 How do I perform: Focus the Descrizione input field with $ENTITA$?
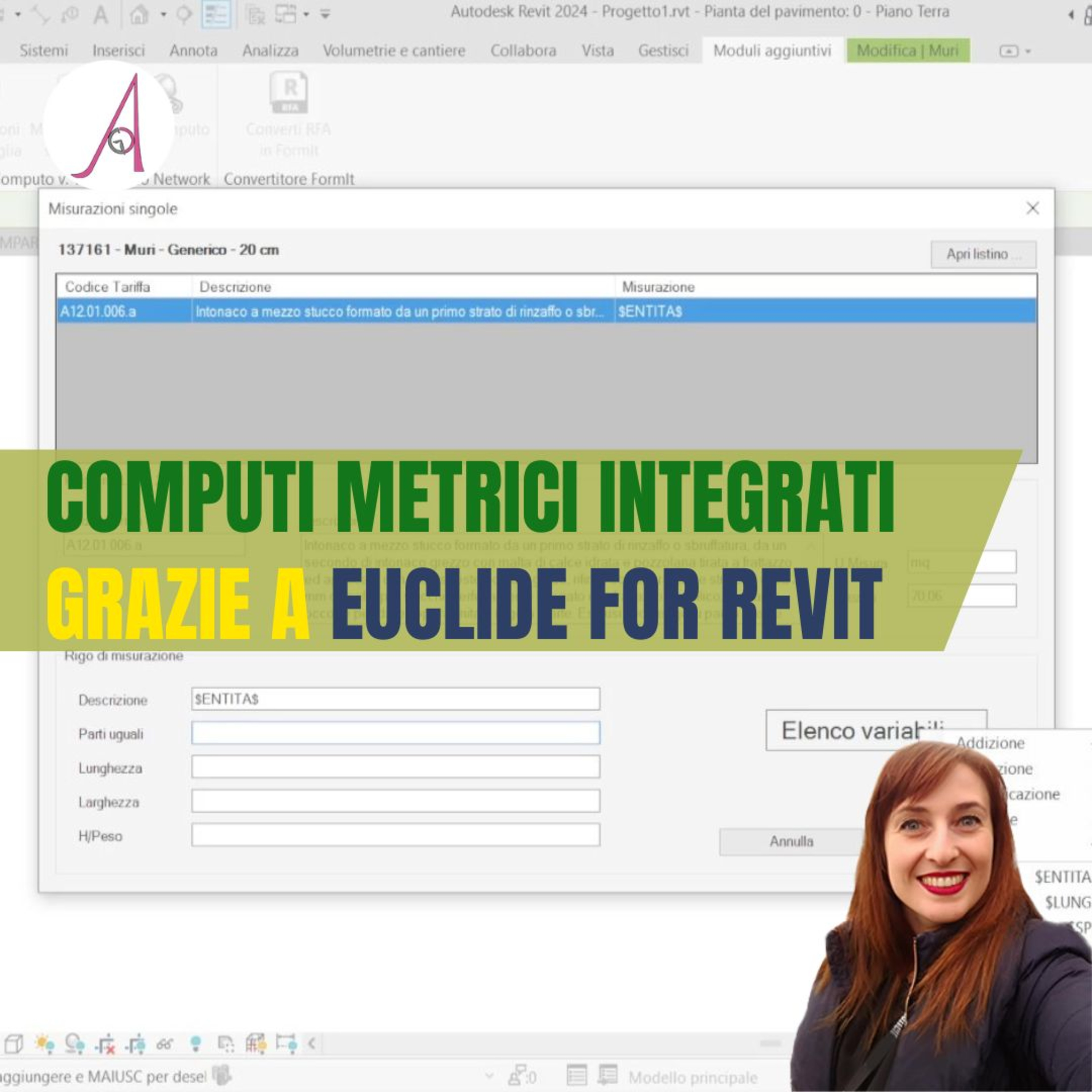[x=396, y=699]
